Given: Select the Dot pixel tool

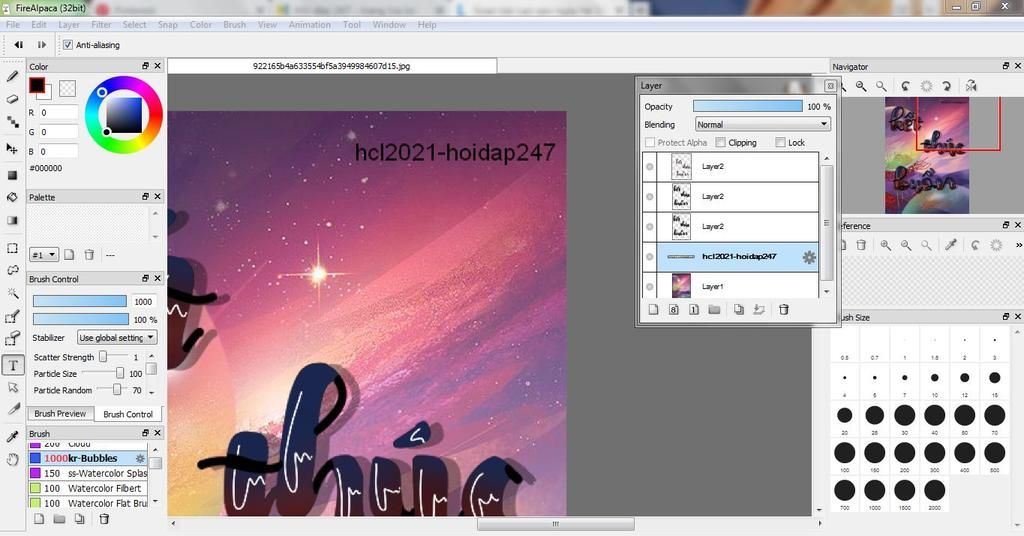Looking at the screenshot, I should (12, 121).
